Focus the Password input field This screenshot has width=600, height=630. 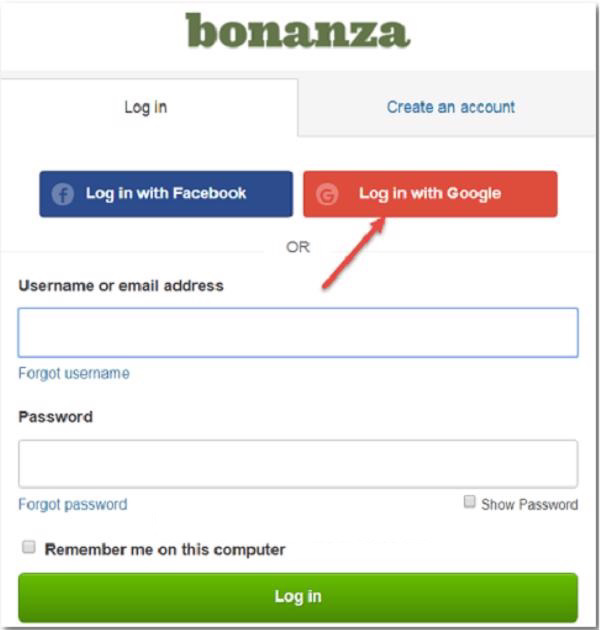pyautogui.click(x=298, y=464)
